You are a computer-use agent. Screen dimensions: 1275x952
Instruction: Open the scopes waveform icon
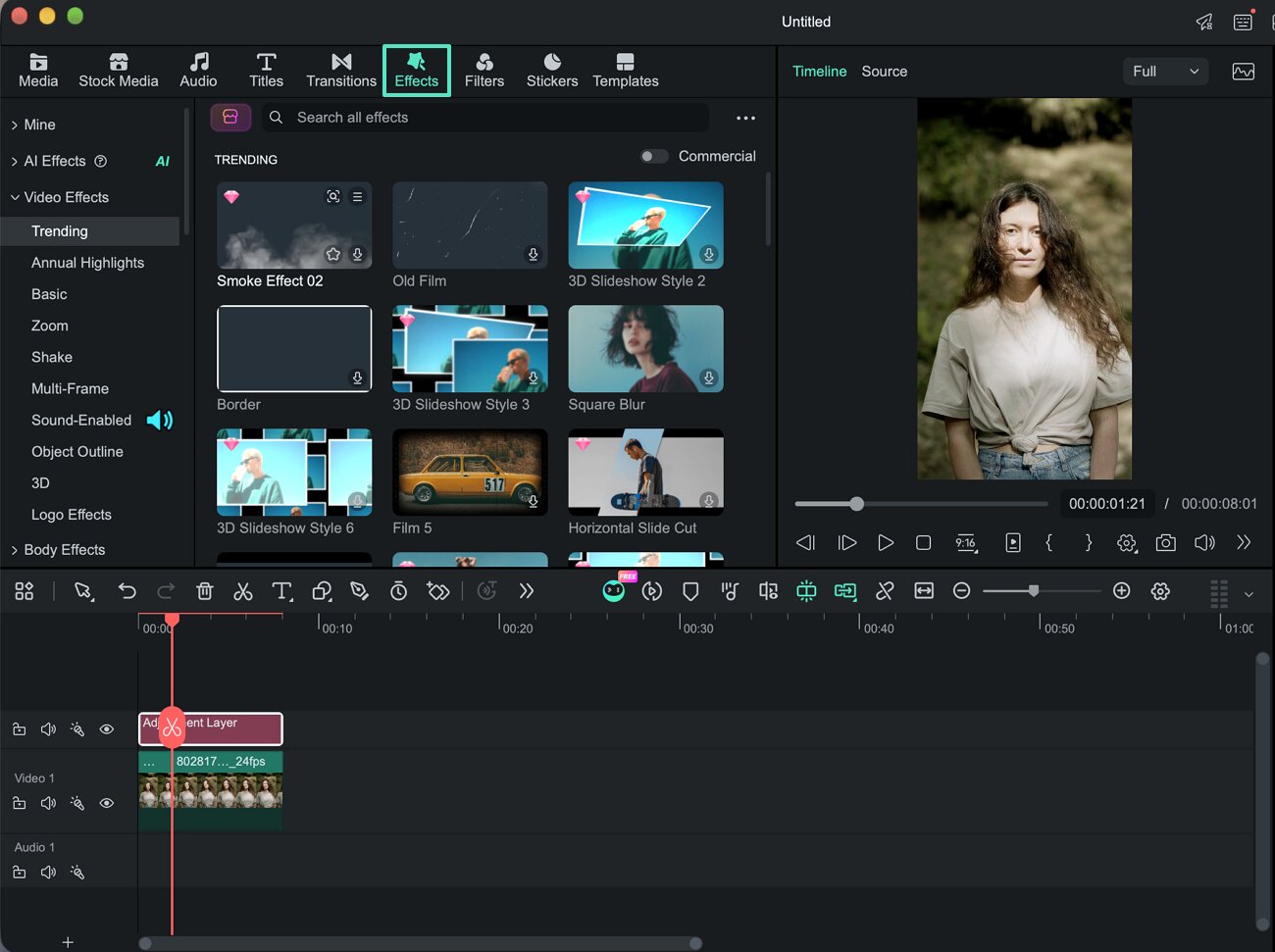coord(1243,72)
